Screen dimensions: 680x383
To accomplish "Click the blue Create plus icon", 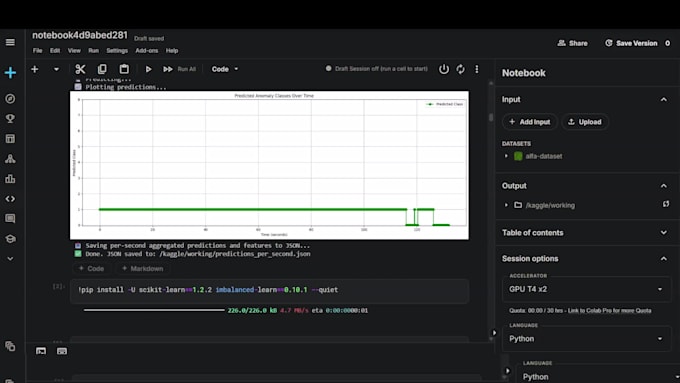I will 10,72.
